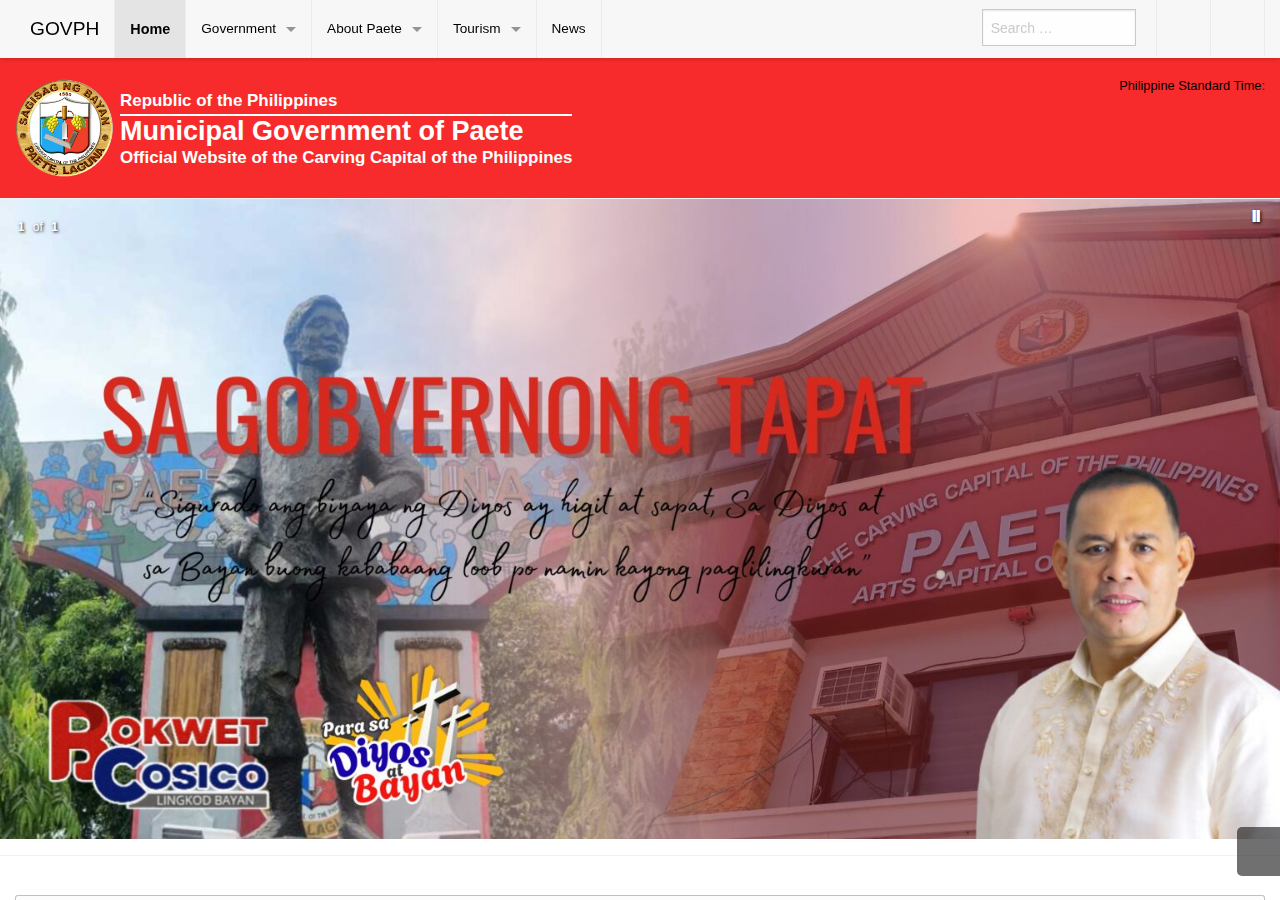
Task: Click 'Republic of the Philippines' text
Action: pos(228,101)
